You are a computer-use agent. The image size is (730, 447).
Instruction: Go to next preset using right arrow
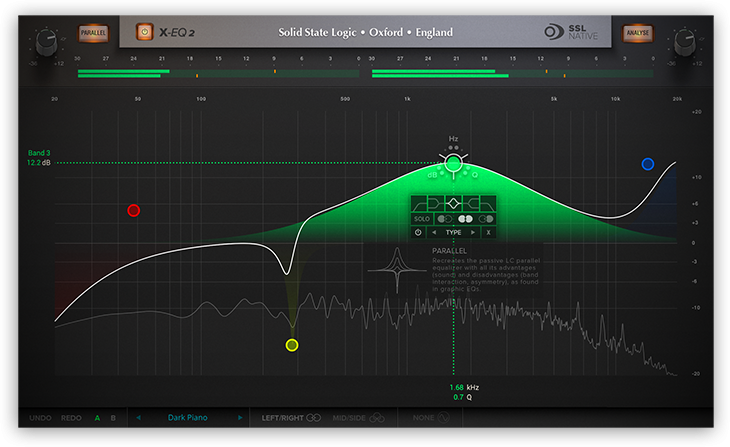(x=240, y=417)
